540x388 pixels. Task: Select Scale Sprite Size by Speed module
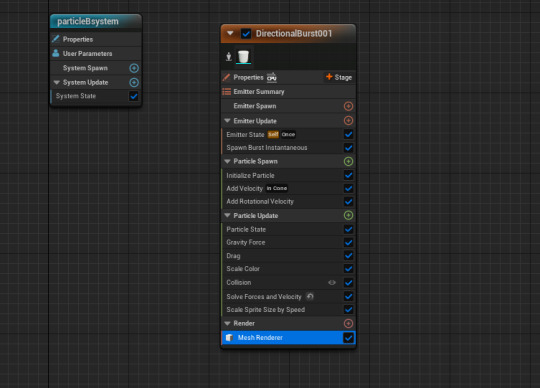288,310
